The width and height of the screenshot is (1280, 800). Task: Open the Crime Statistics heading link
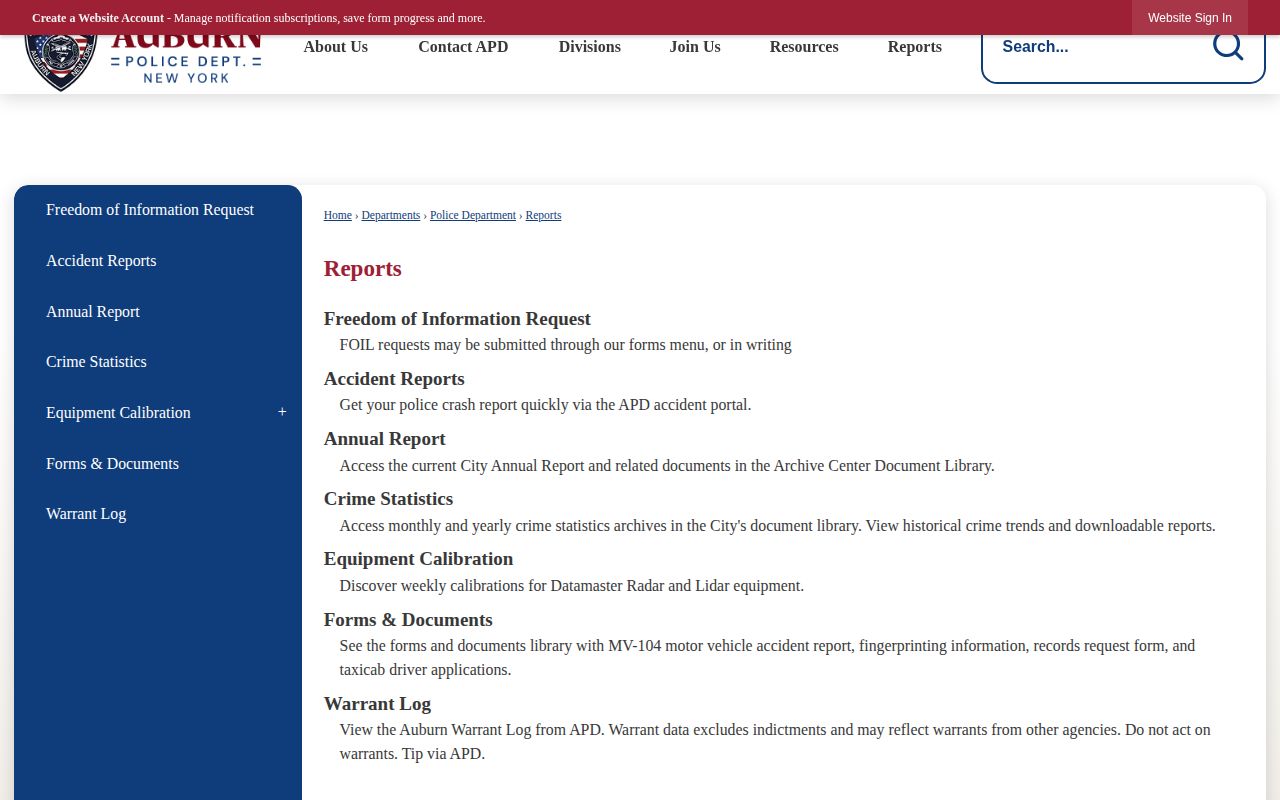pyautogui.click(x=388, y=499)
